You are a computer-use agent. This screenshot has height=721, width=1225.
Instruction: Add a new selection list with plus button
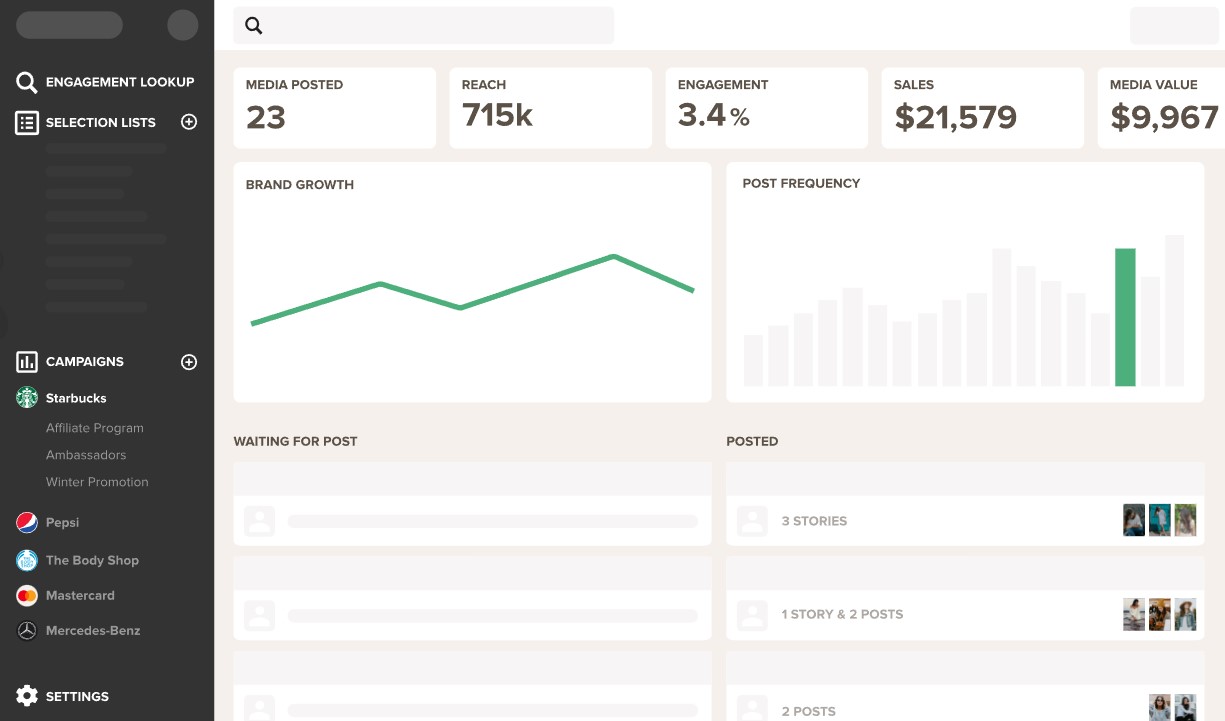coord(189,122)
